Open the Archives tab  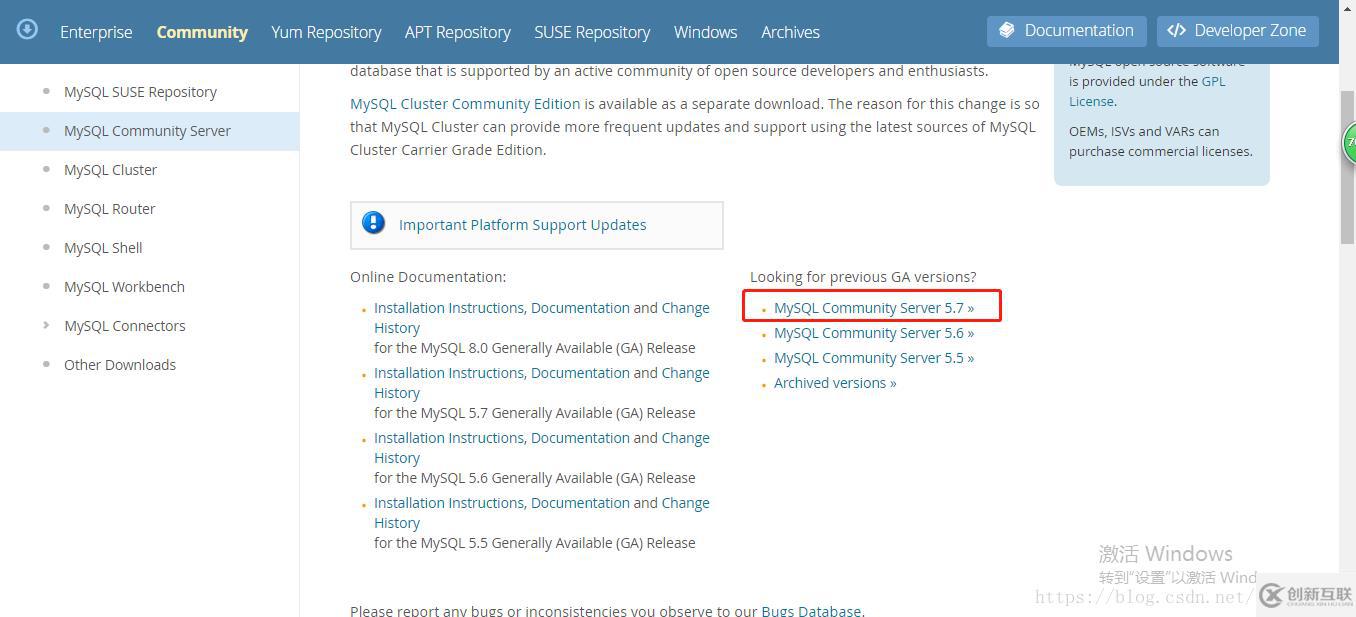tap(790, 32)
